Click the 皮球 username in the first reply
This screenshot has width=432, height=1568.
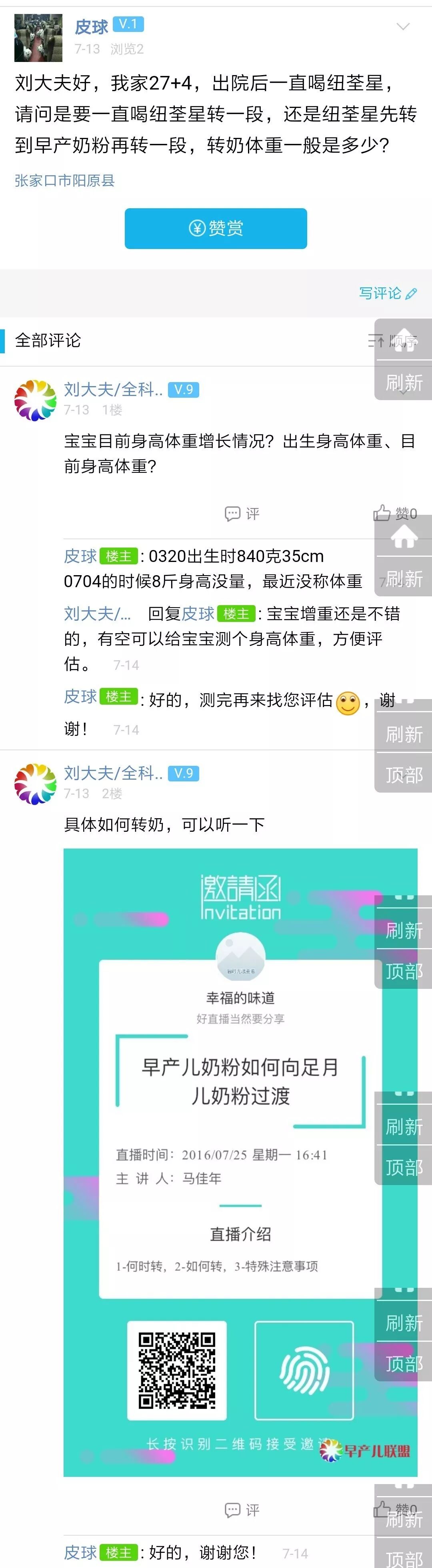(x=80, y=556)
